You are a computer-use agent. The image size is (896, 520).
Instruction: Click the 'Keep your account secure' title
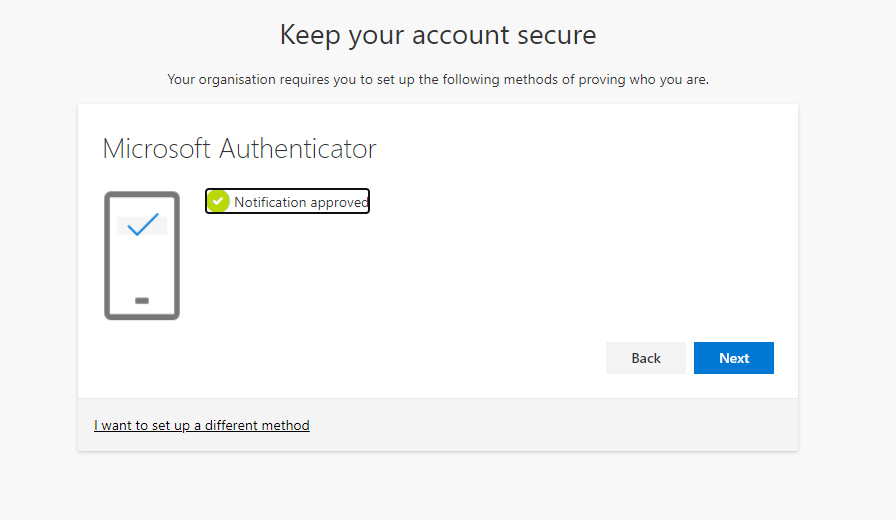pyautogui.click(x=438, y=35)
